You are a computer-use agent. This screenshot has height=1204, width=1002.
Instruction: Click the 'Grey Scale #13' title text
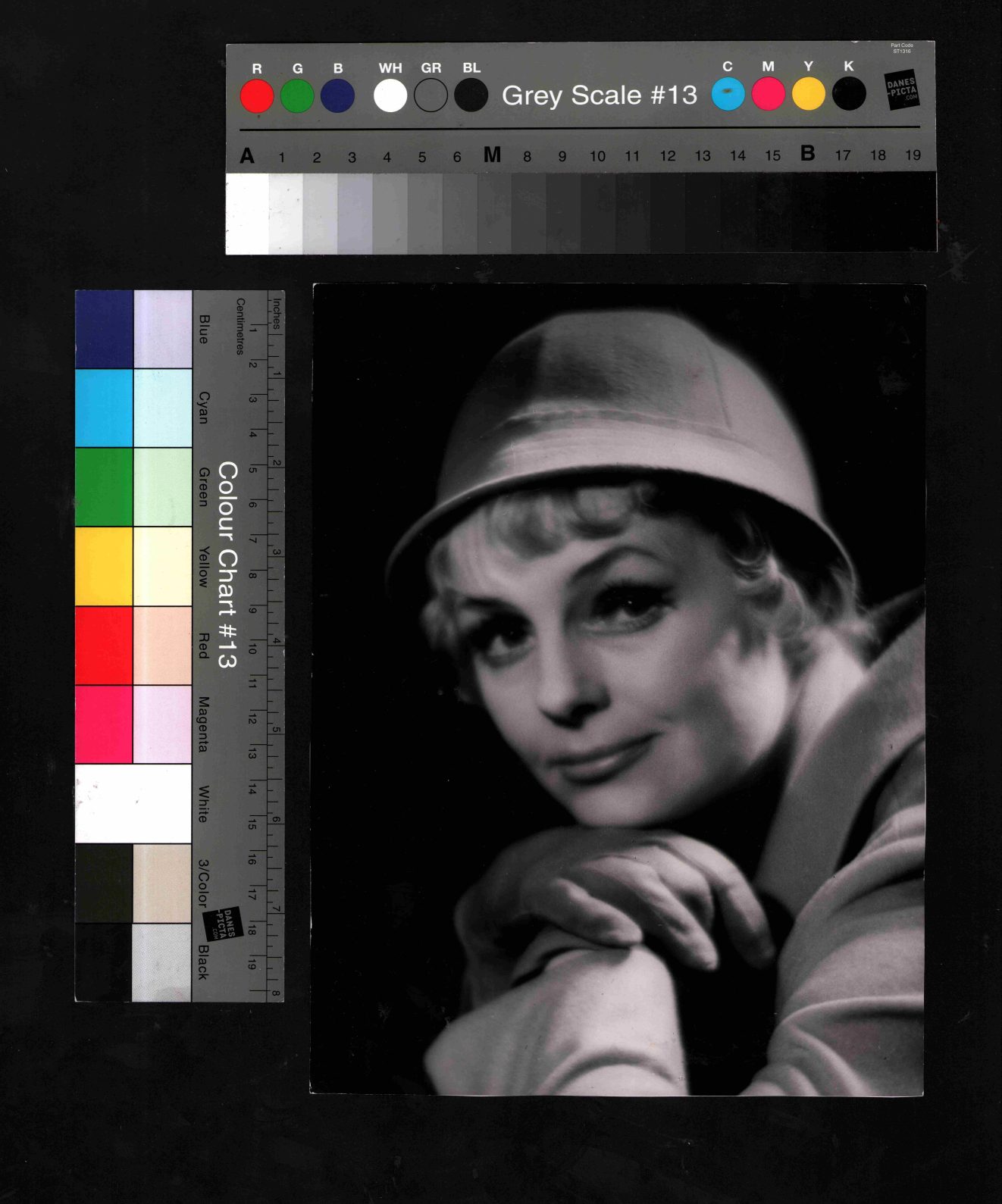(599, 95)
